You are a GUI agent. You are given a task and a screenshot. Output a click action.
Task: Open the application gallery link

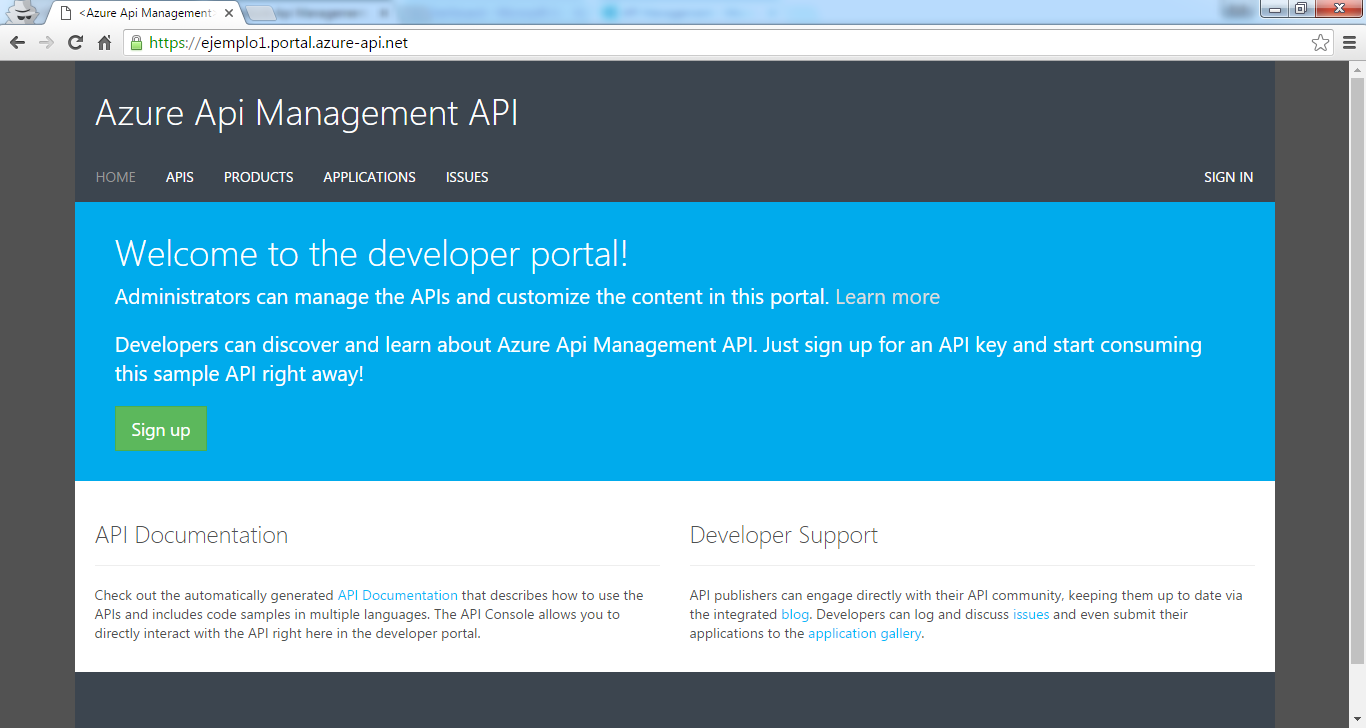pyautogui.click(x=863, y=633)
